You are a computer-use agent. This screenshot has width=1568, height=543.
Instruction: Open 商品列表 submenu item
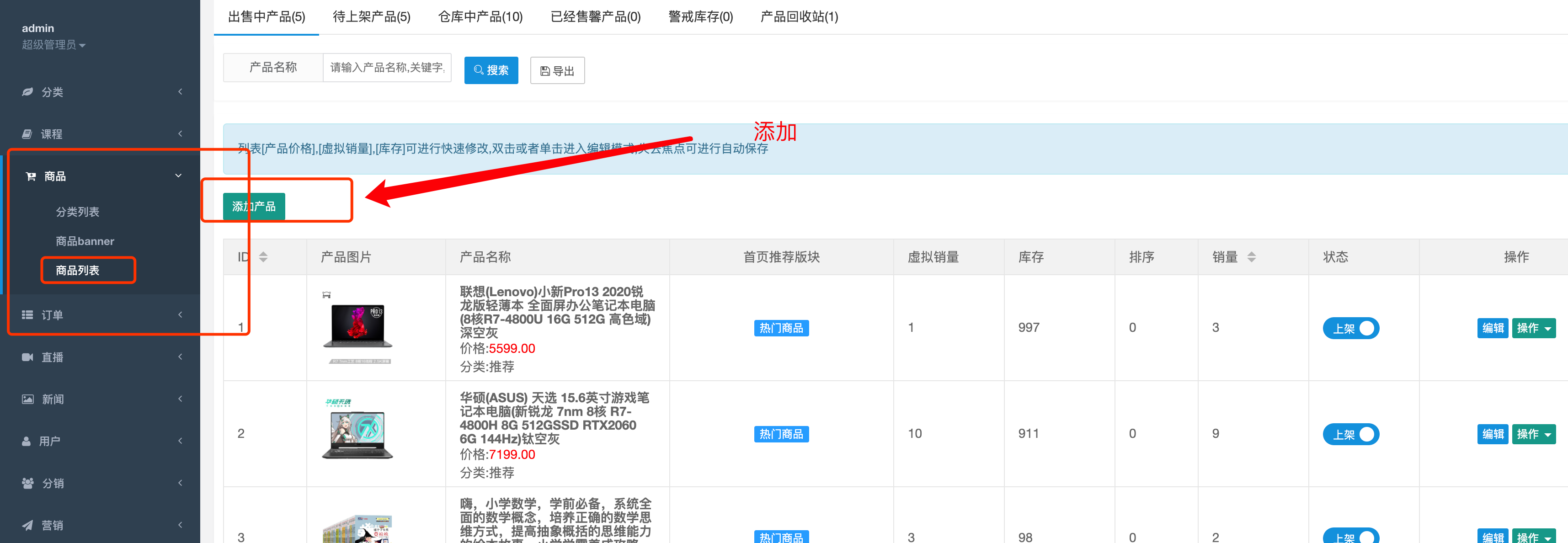pos(77,270)
